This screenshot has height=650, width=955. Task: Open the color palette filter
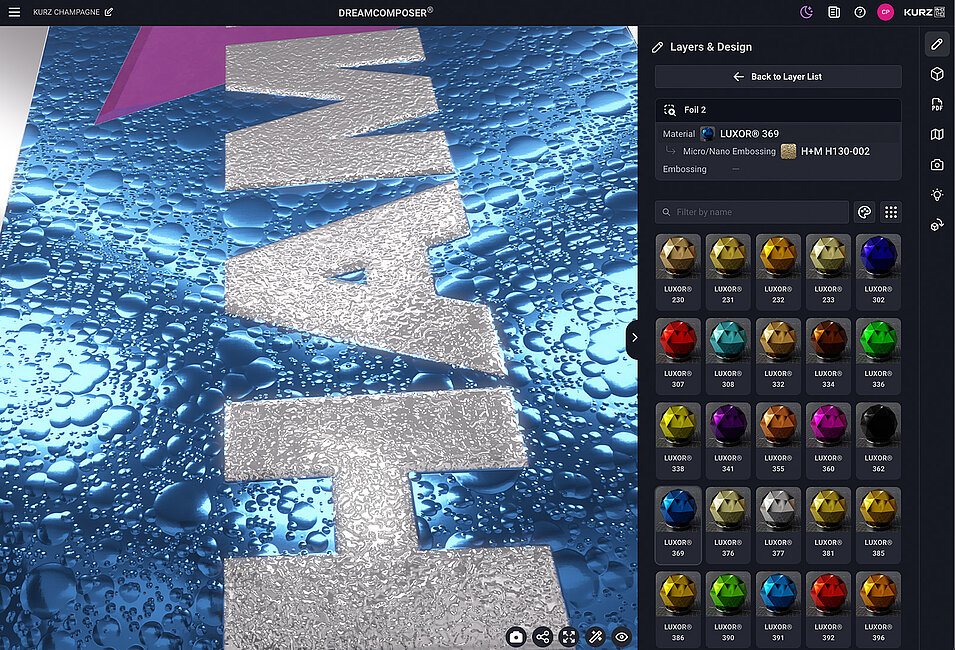[x=864, y=212]
